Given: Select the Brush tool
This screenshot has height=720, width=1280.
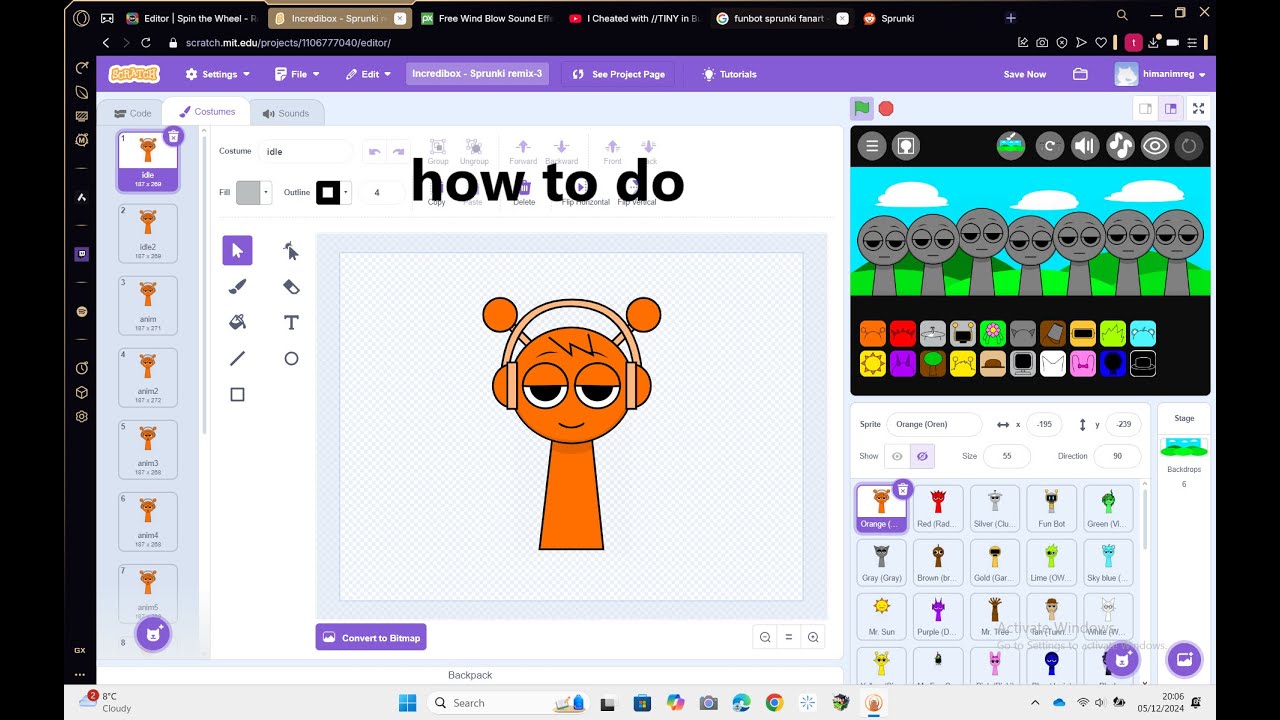Looking at the screenshot, I should point(237,286).
